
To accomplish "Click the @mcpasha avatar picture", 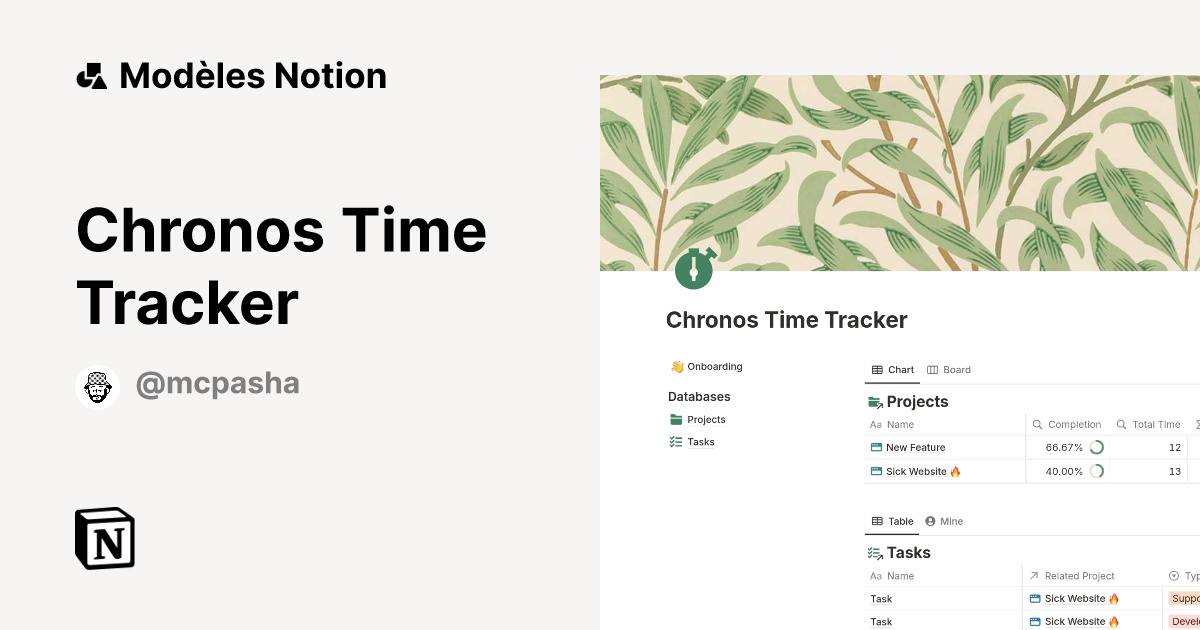I will coord(97,386).
